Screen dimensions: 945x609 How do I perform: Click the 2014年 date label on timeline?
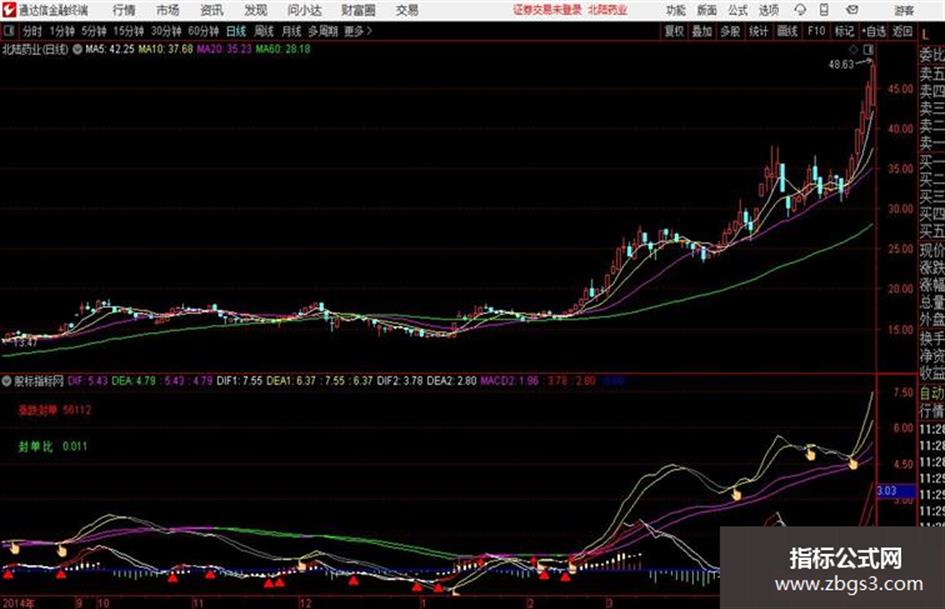click(x=18, y=604)
